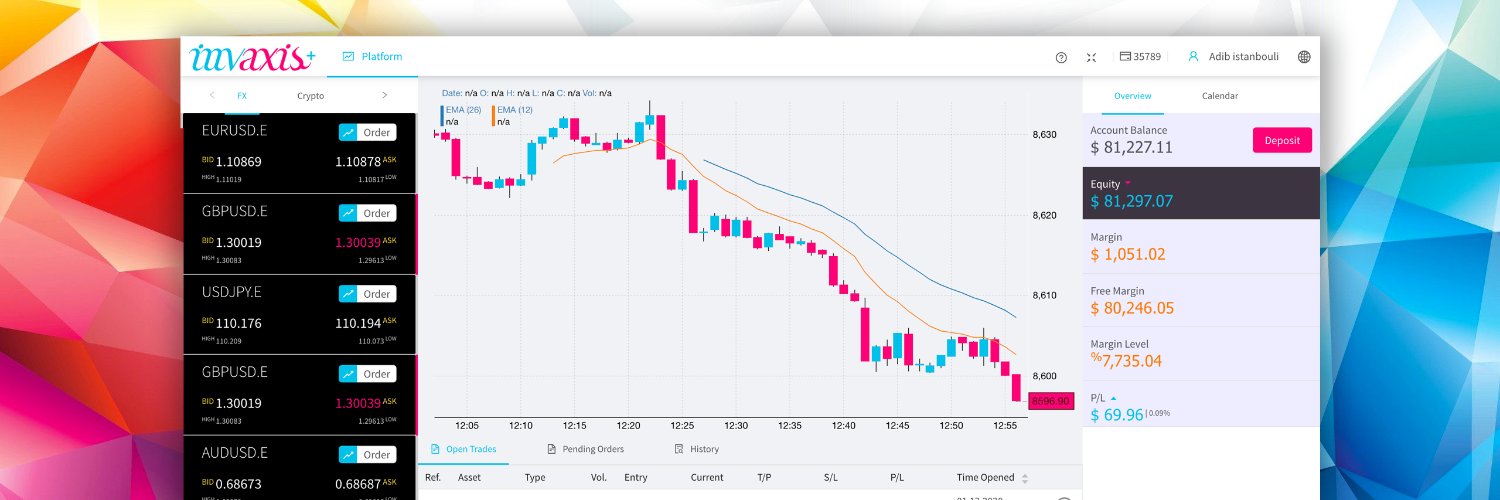Sort by Time Opened arrows

coord(1024,478)
